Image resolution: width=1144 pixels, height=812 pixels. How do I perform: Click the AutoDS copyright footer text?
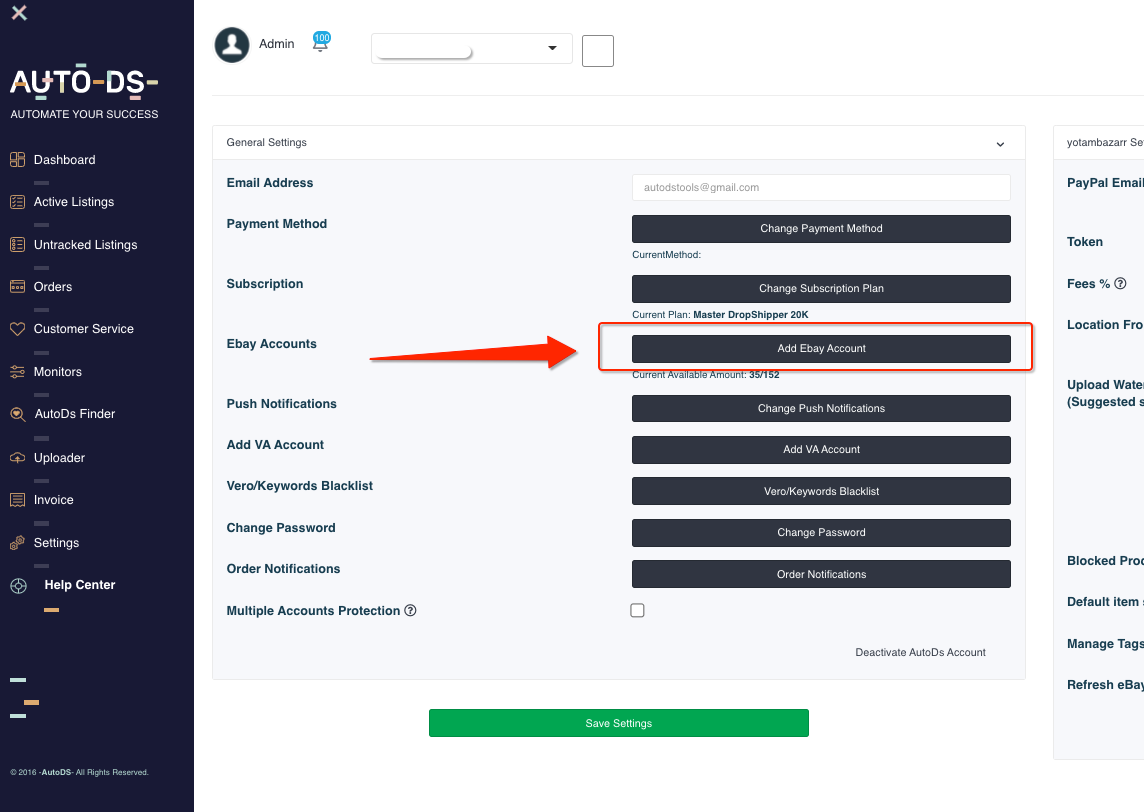point(80,772)
